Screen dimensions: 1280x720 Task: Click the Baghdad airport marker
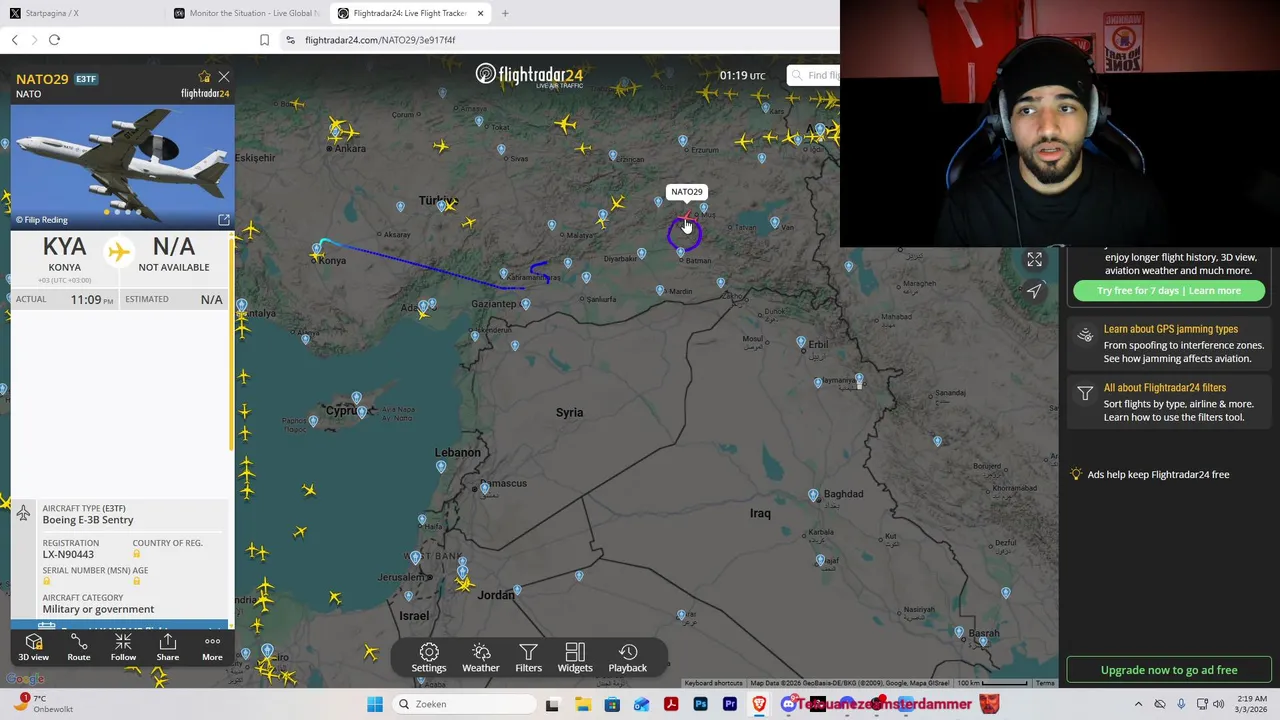pyautogui.click(x=813, y=494)
